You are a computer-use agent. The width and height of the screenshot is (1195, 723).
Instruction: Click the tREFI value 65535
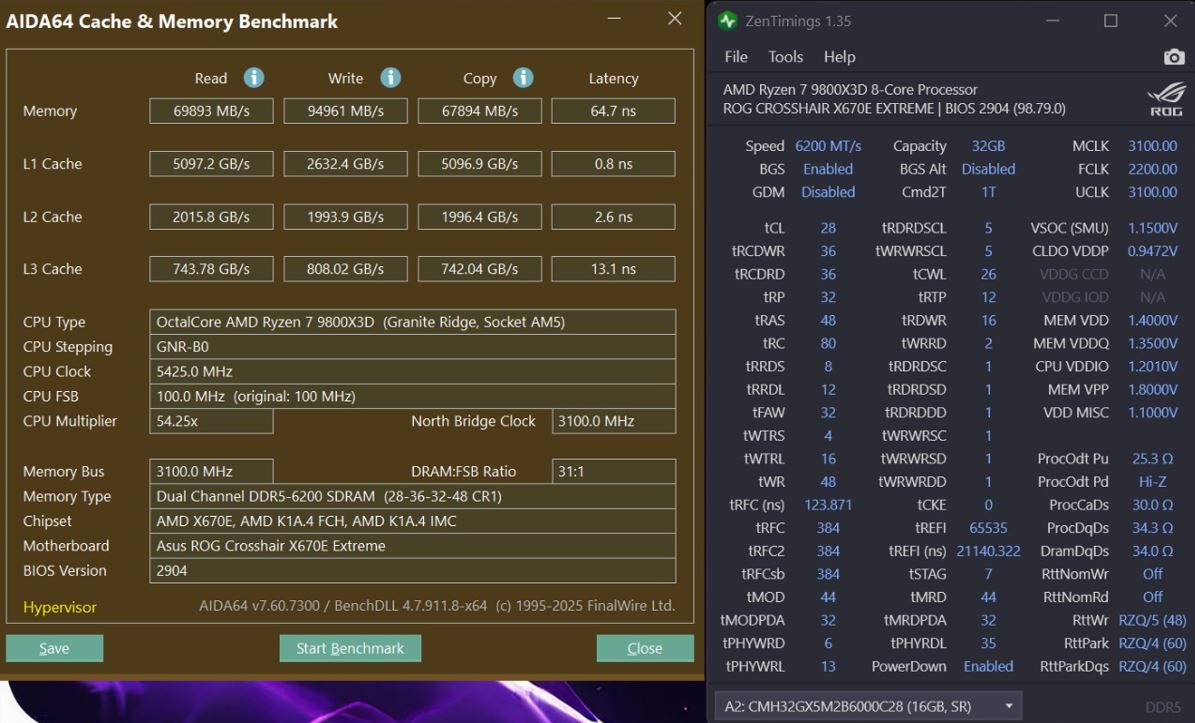[988, 528]
